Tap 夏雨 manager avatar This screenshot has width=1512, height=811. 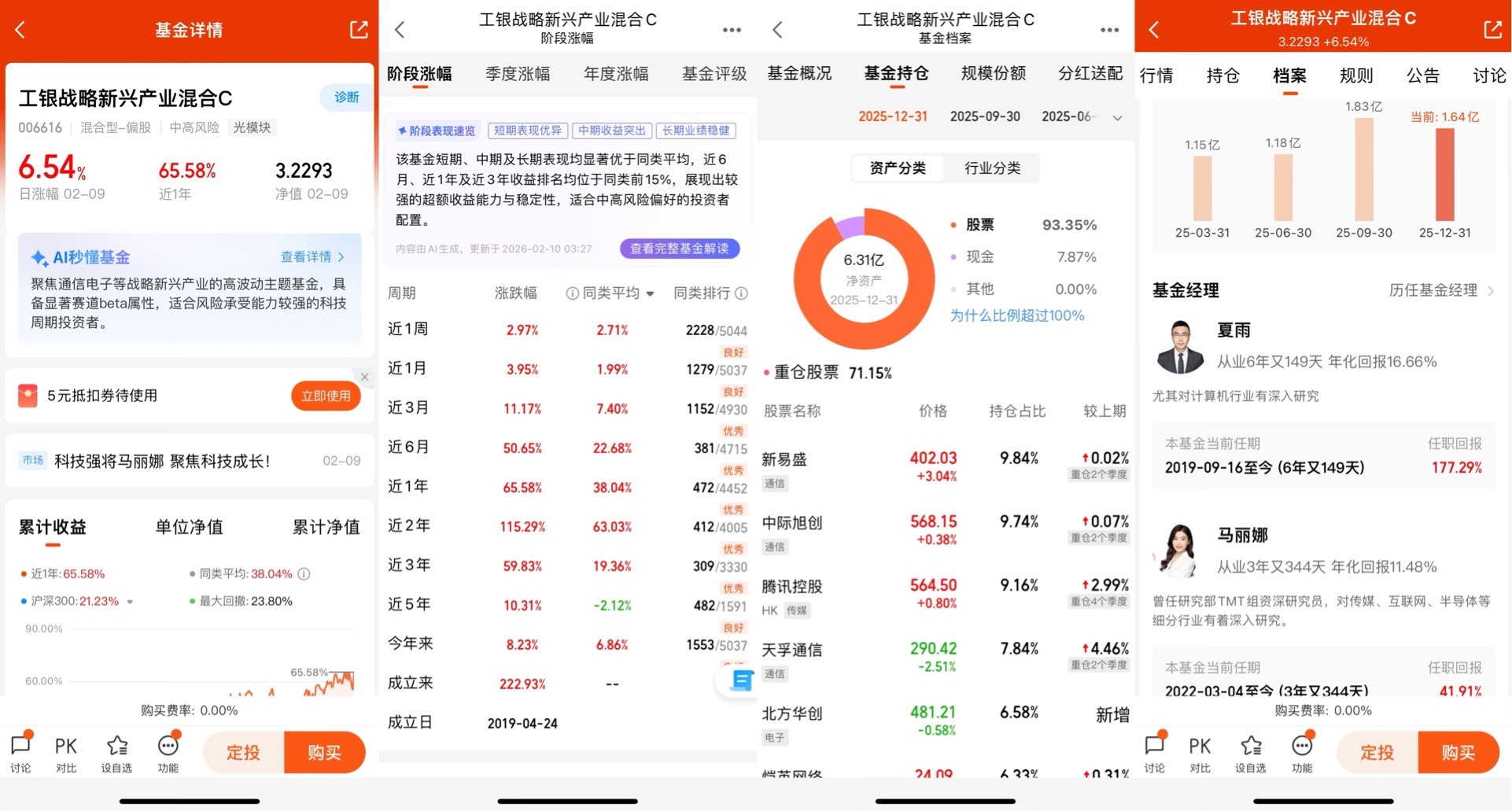pyautogui.click(x=1180, y=346)
